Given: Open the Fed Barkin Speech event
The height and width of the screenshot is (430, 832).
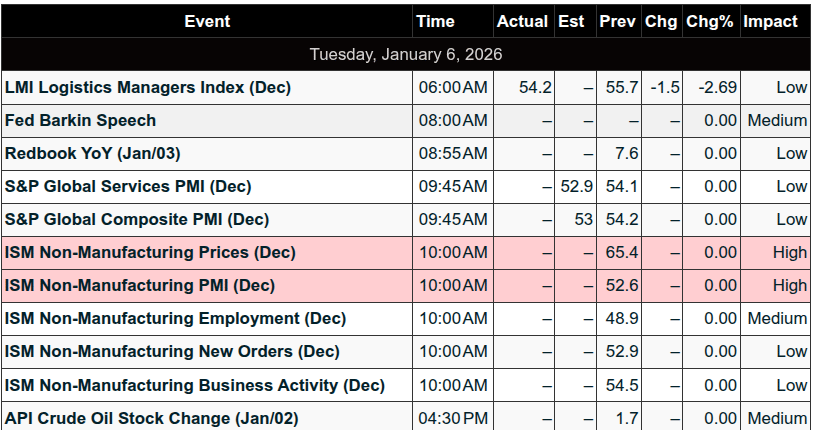Looking at the screenshot, I should tap(81, 120).
